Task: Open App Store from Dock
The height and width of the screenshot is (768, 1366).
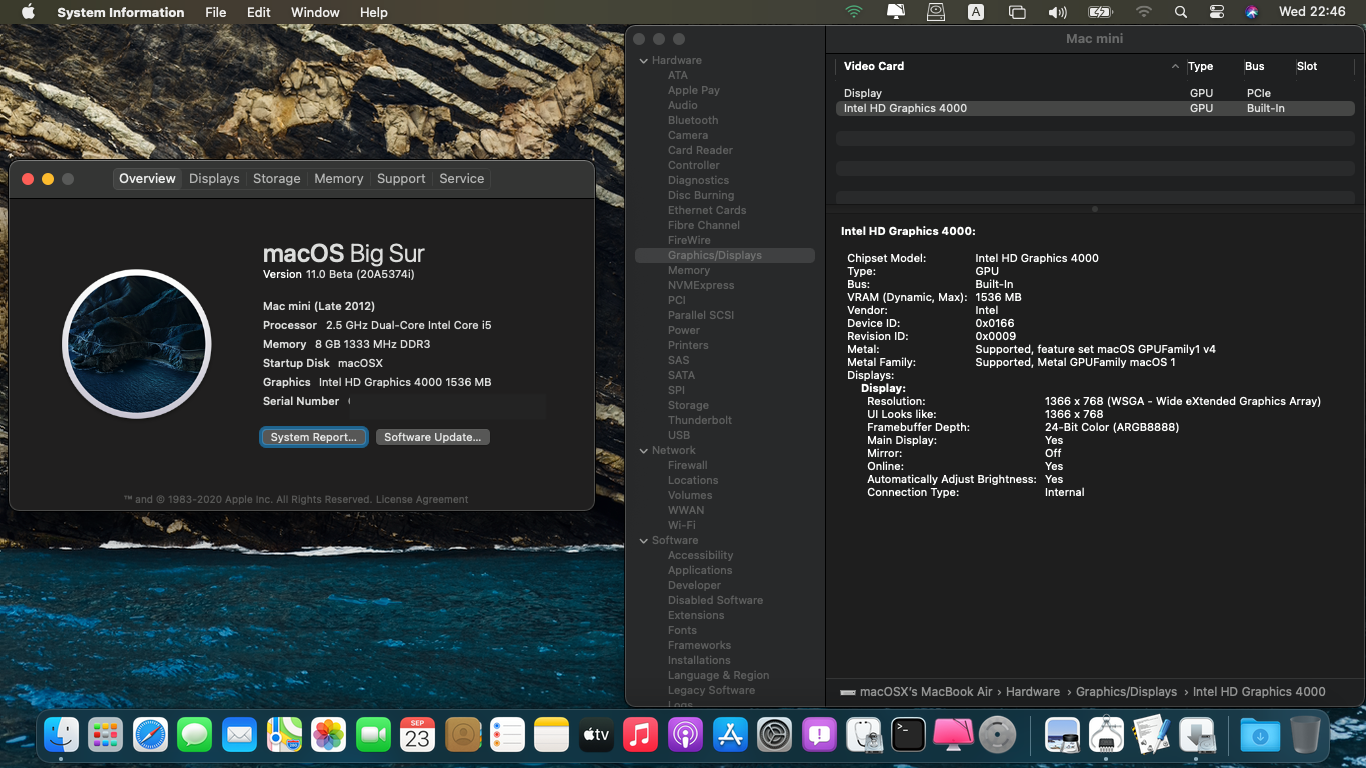Action: click(x=730, y=736)
